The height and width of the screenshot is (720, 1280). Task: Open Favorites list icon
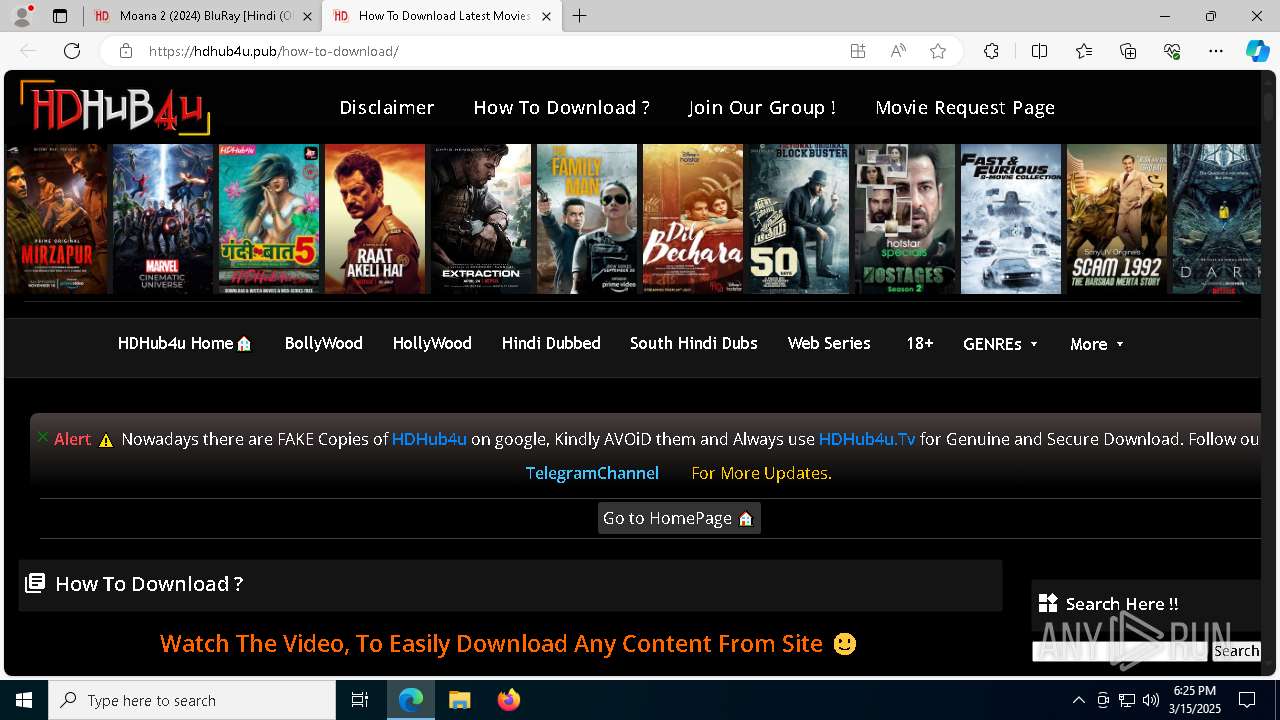point(1084,51)
